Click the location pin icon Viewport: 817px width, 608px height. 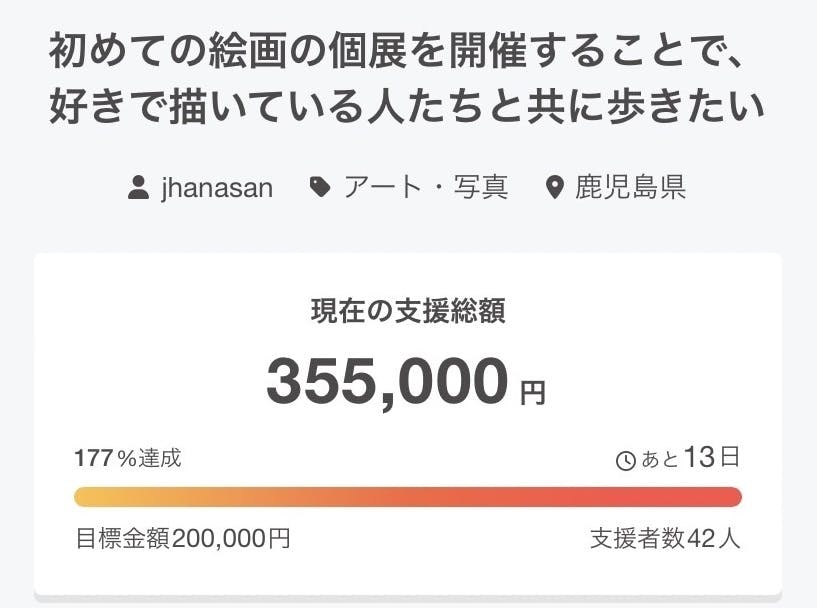point(555,188)
